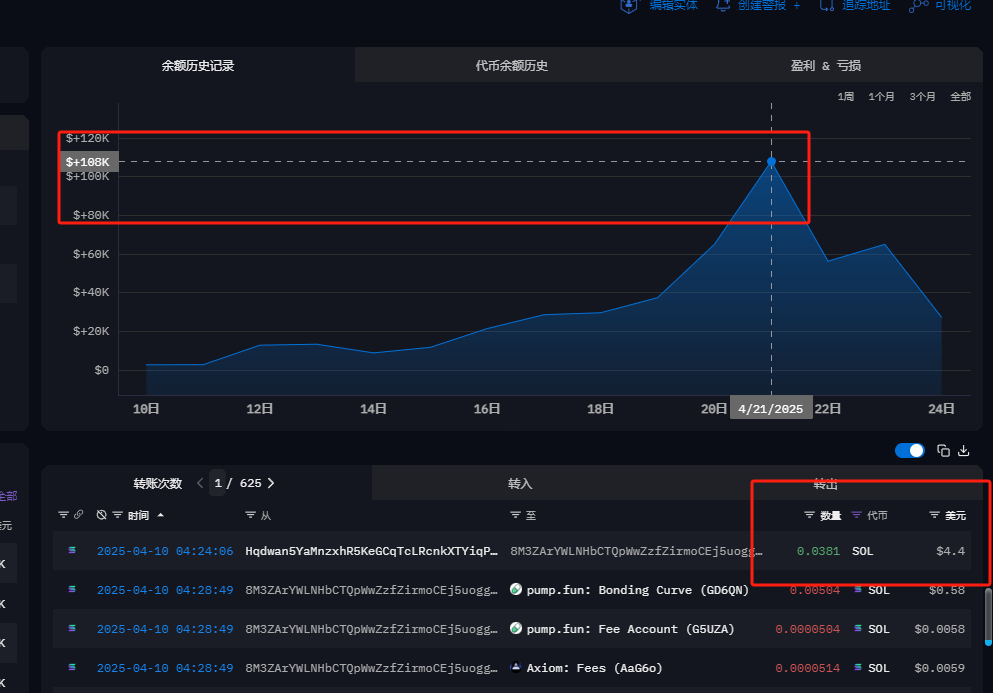The image size is (993, 693).
Task: Open the filter icon next to 从
Action: pos(250,515)
